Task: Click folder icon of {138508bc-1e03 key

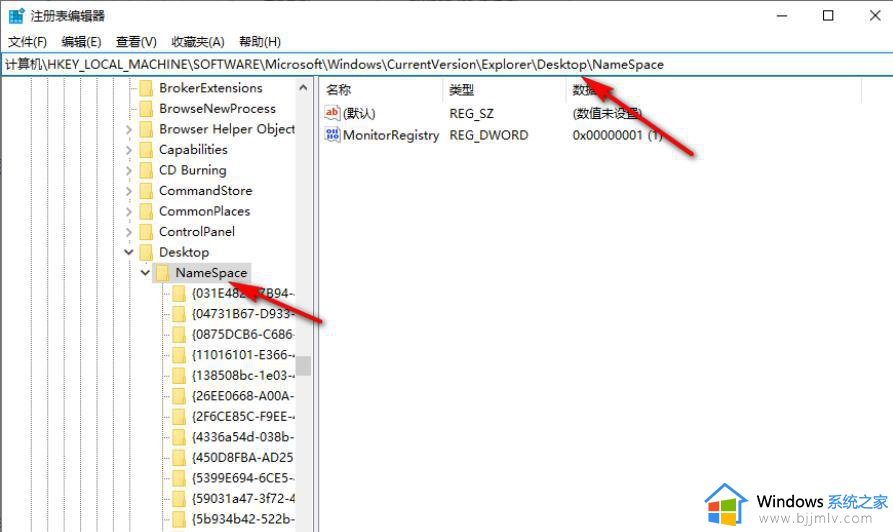Action: (179, 375)
